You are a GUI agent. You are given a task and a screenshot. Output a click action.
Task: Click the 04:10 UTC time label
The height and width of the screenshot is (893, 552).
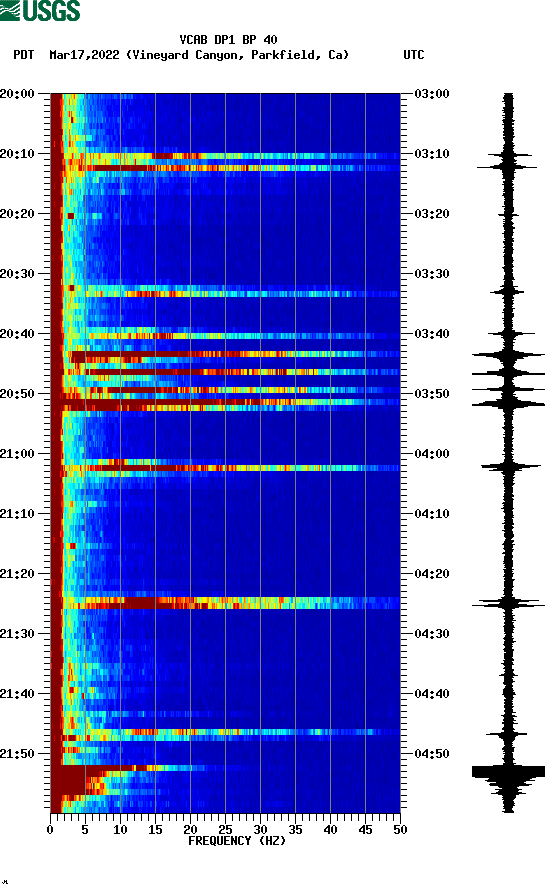coord(432,514)
